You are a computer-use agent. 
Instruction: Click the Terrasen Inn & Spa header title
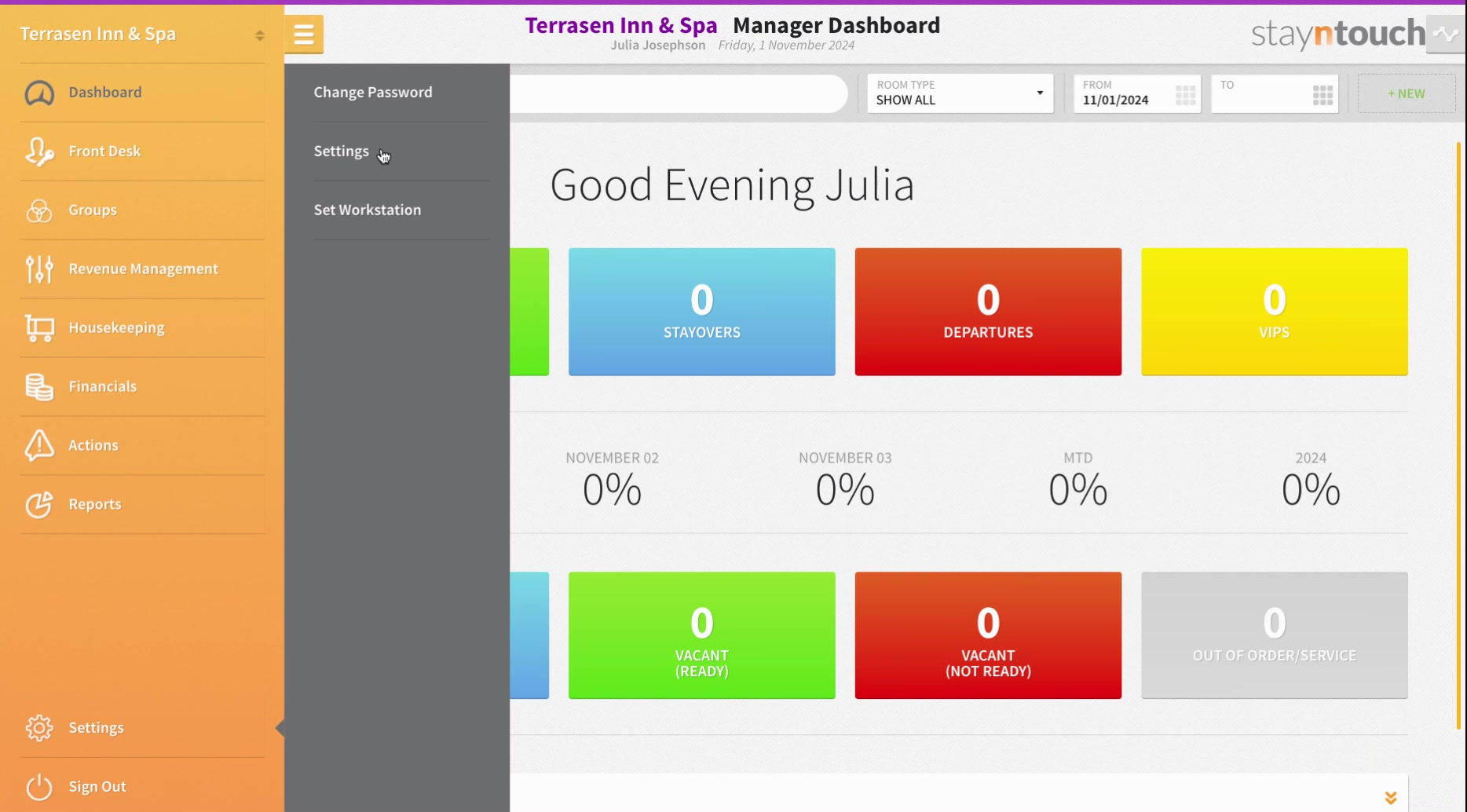tap(620, 25)
